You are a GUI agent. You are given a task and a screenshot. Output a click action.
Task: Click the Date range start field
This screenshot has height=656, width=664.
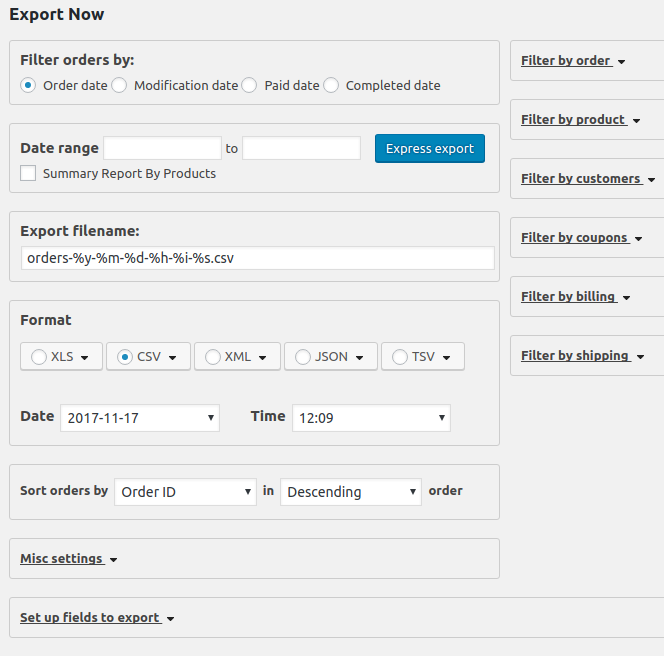[163, 148]
